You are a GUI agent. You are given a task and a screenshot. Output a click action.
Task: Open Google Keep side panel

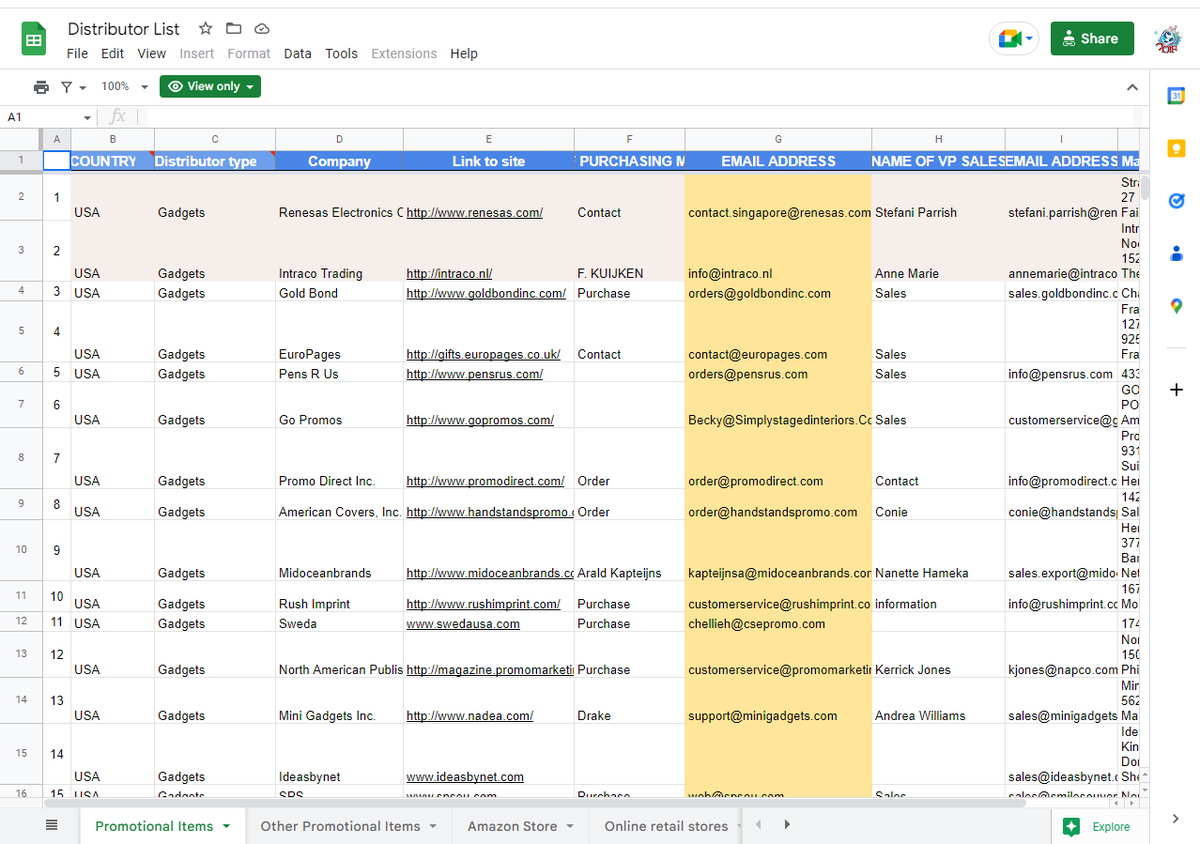coord(1176,149)
